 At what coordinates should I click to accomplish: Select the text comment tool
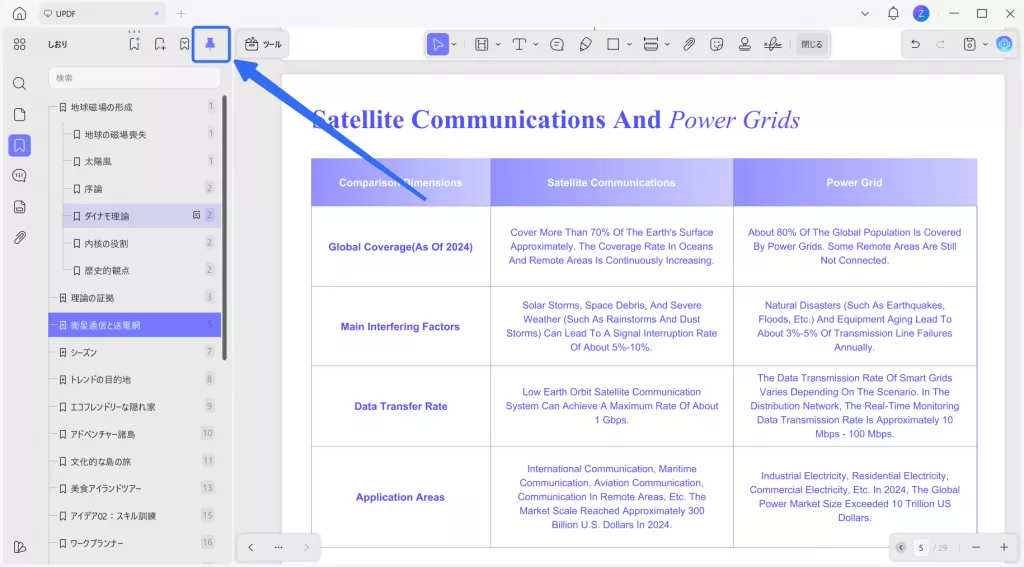[519, 44]
